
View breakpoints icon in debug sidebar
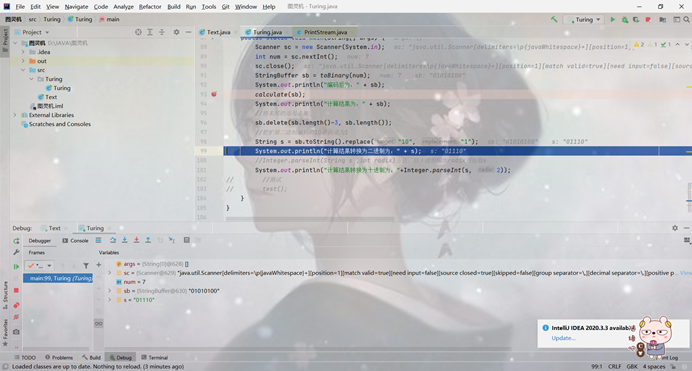pos(16,305)
